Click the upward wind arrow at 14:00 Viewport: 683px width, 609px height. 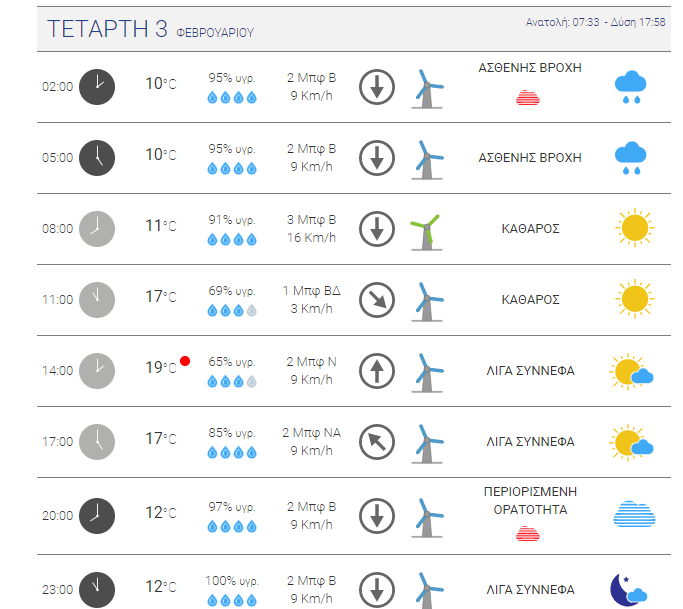377,371
